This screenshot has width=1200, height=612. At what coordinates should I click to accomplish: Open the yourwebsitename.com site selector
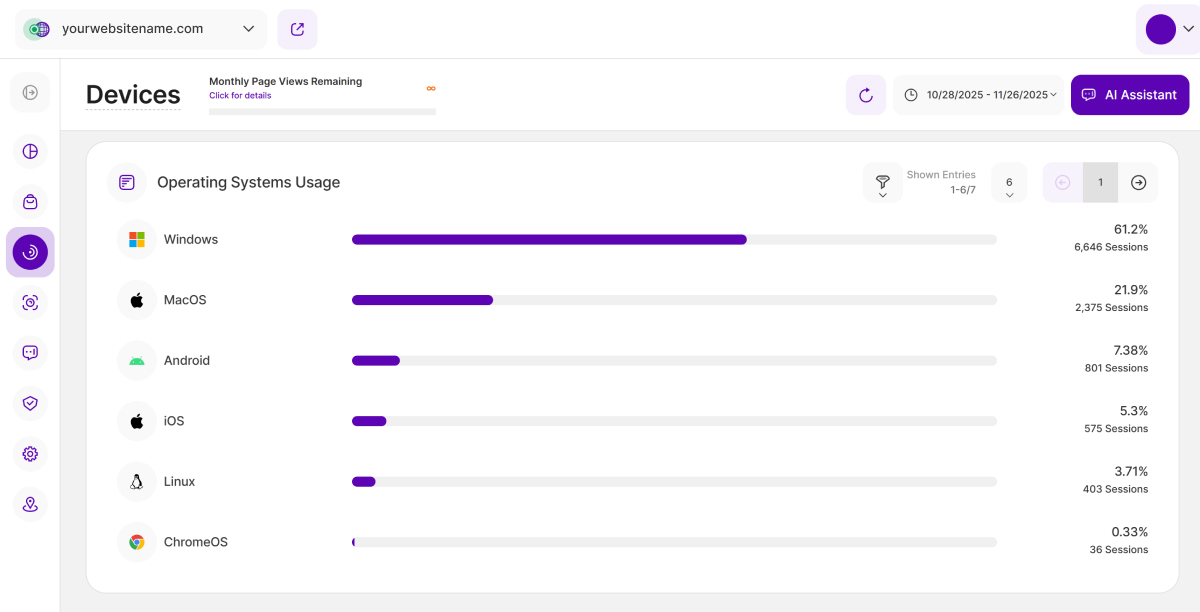tap(141, 29)
